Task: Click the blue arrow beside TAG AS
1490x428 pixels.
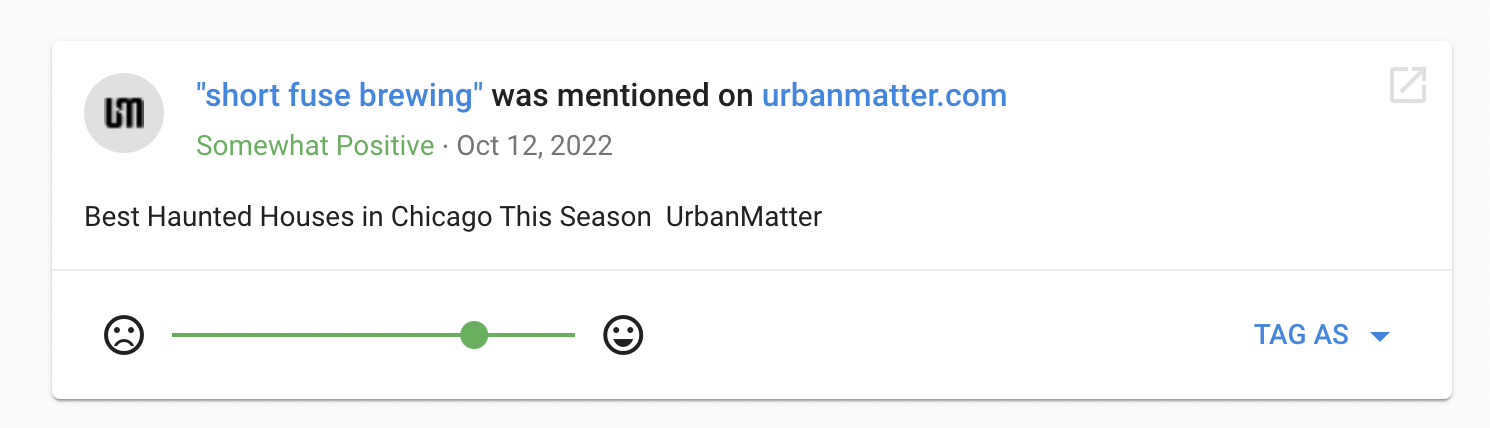Action: [1380, 337]
